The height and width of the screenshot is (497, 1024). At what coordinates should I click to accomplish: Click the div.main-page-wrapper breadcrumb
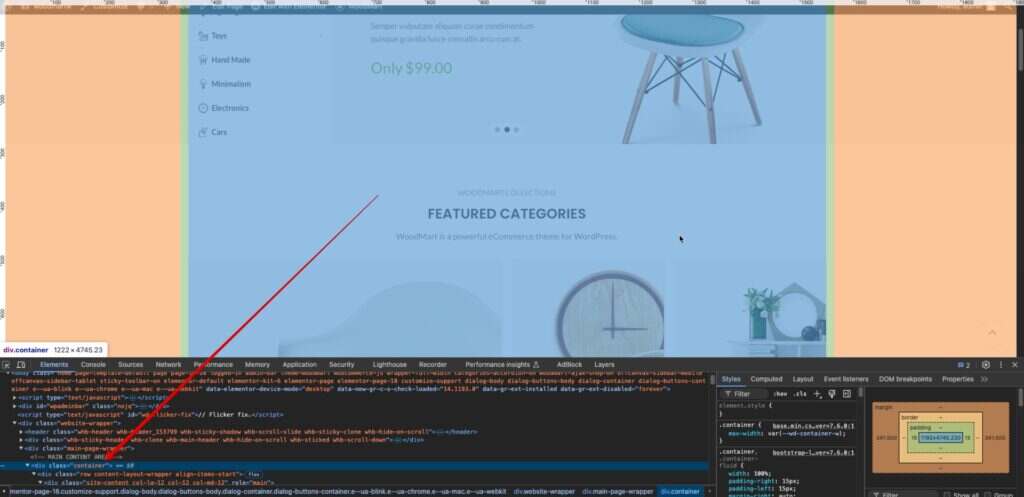(617, 491)
